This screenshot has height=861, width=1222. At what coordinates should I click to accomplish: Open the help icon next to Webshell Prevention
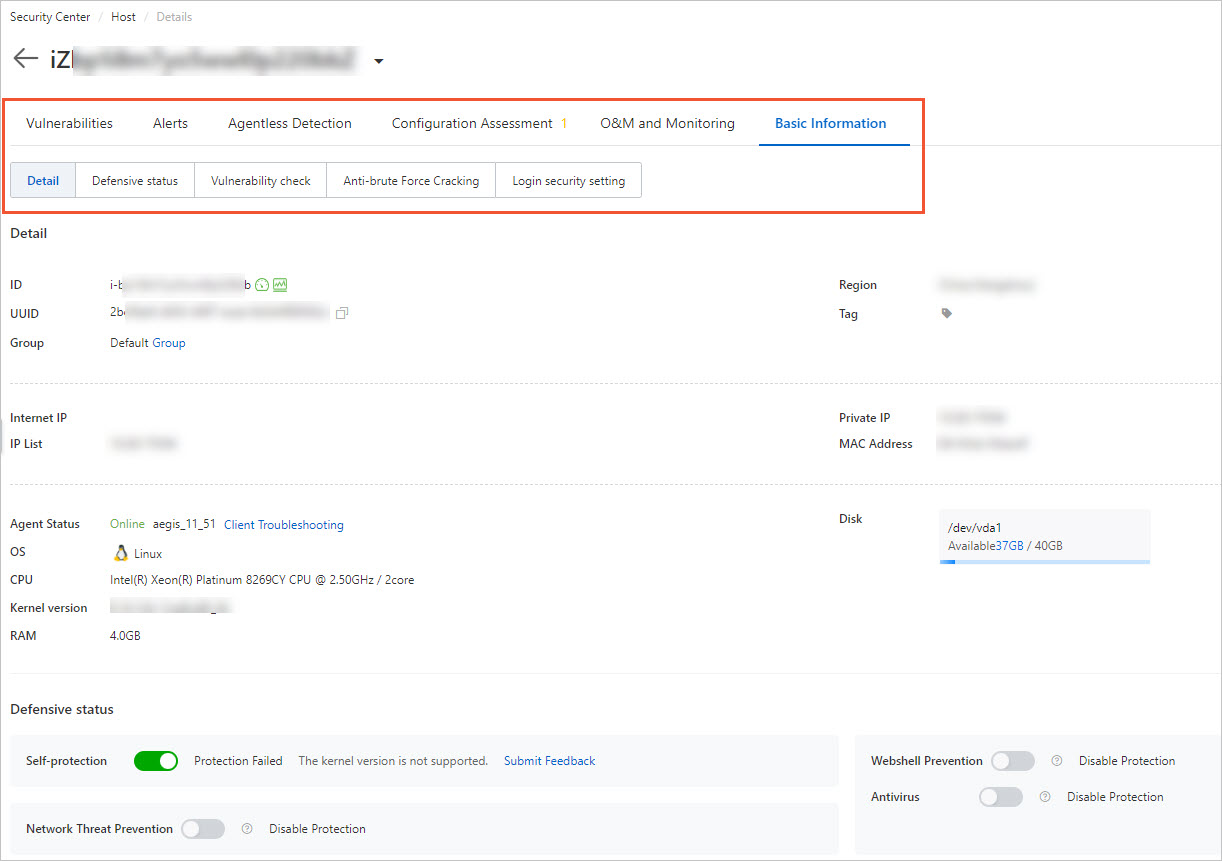tap(1056, 761)
